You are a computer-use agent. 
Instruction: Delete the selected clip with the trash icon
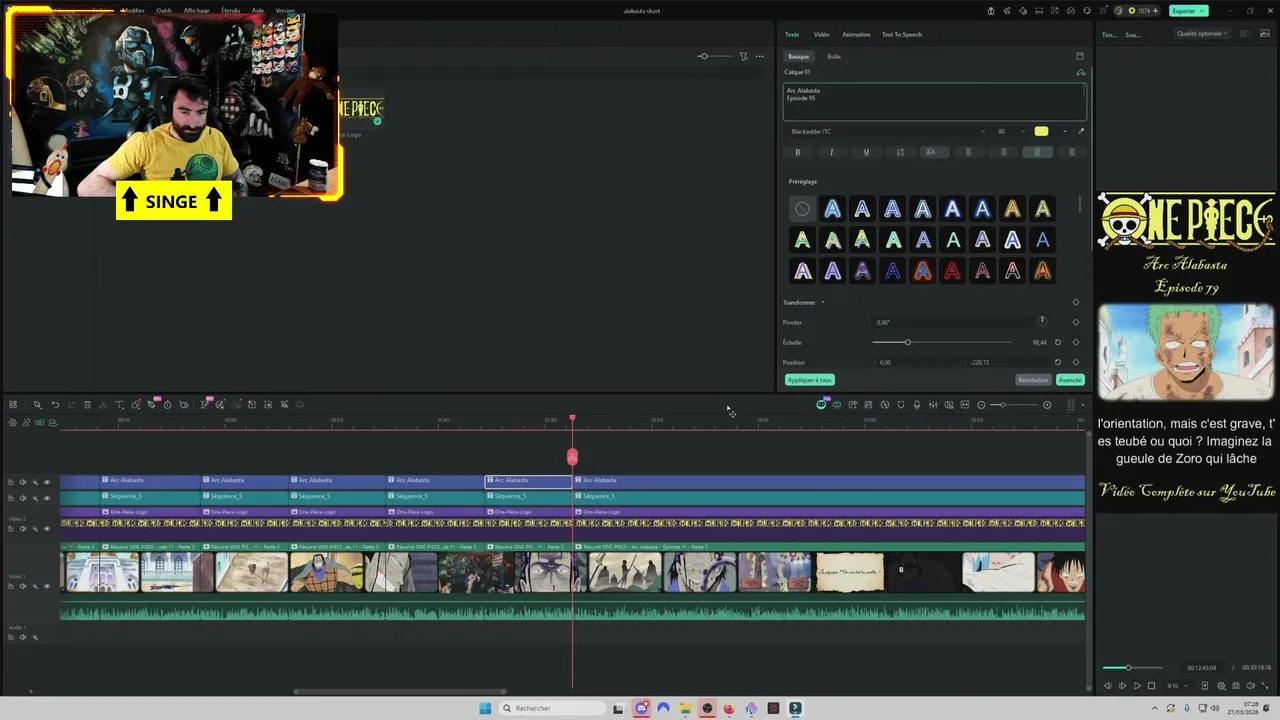87,405
